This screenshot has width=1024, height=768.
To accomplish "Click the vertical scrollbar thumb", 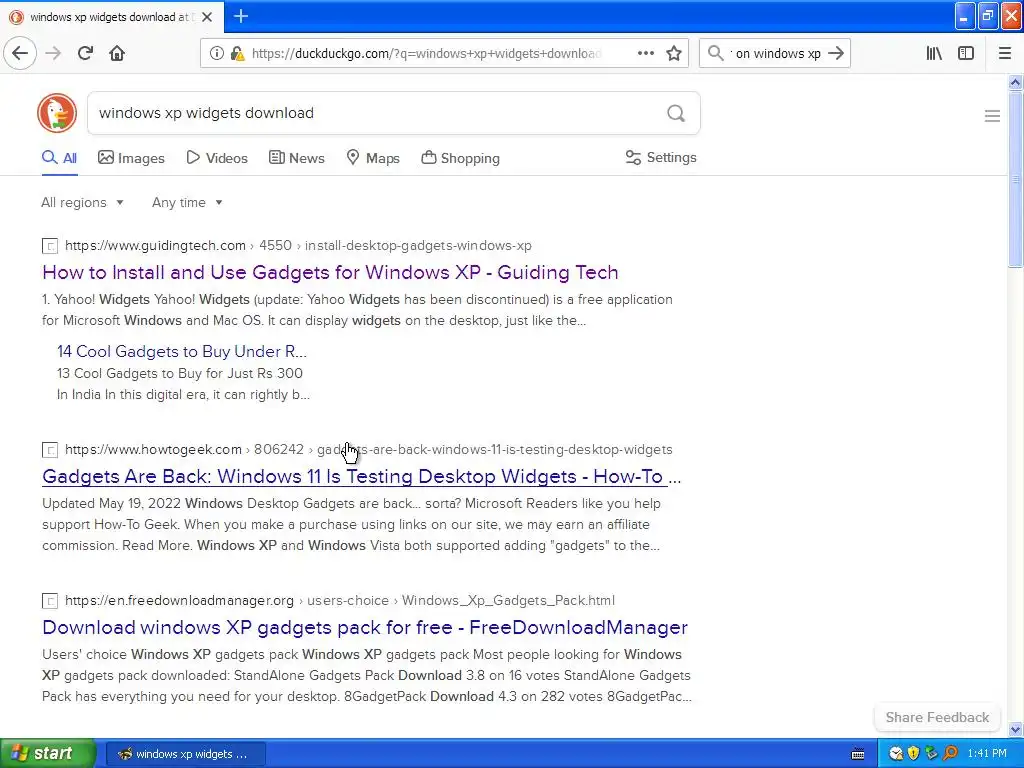I will coord(1015,179).
